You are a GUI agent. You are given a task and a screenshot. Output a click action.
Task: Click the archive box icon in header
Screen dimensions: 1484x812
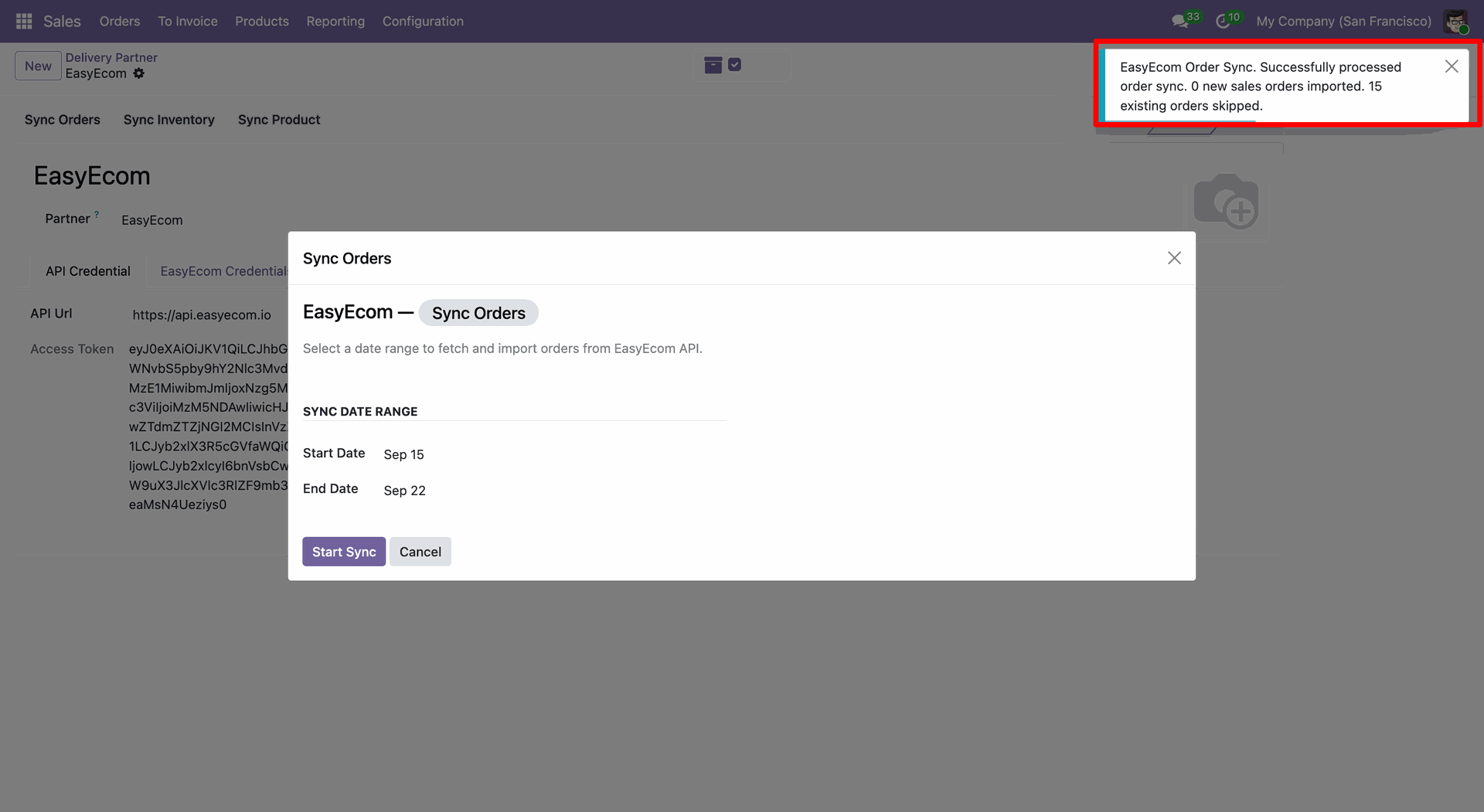coord(713,66)
